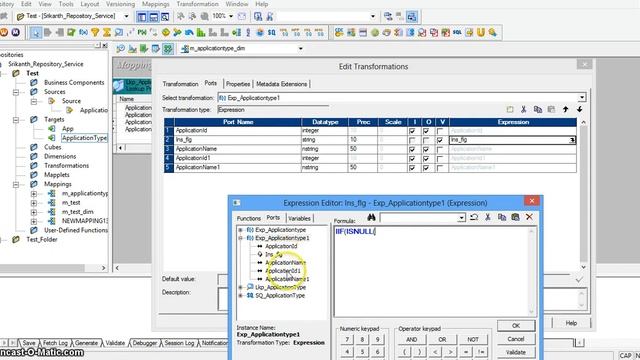
Task: Click the Mapping Designer M icon
Action: (x=16, y=32)
